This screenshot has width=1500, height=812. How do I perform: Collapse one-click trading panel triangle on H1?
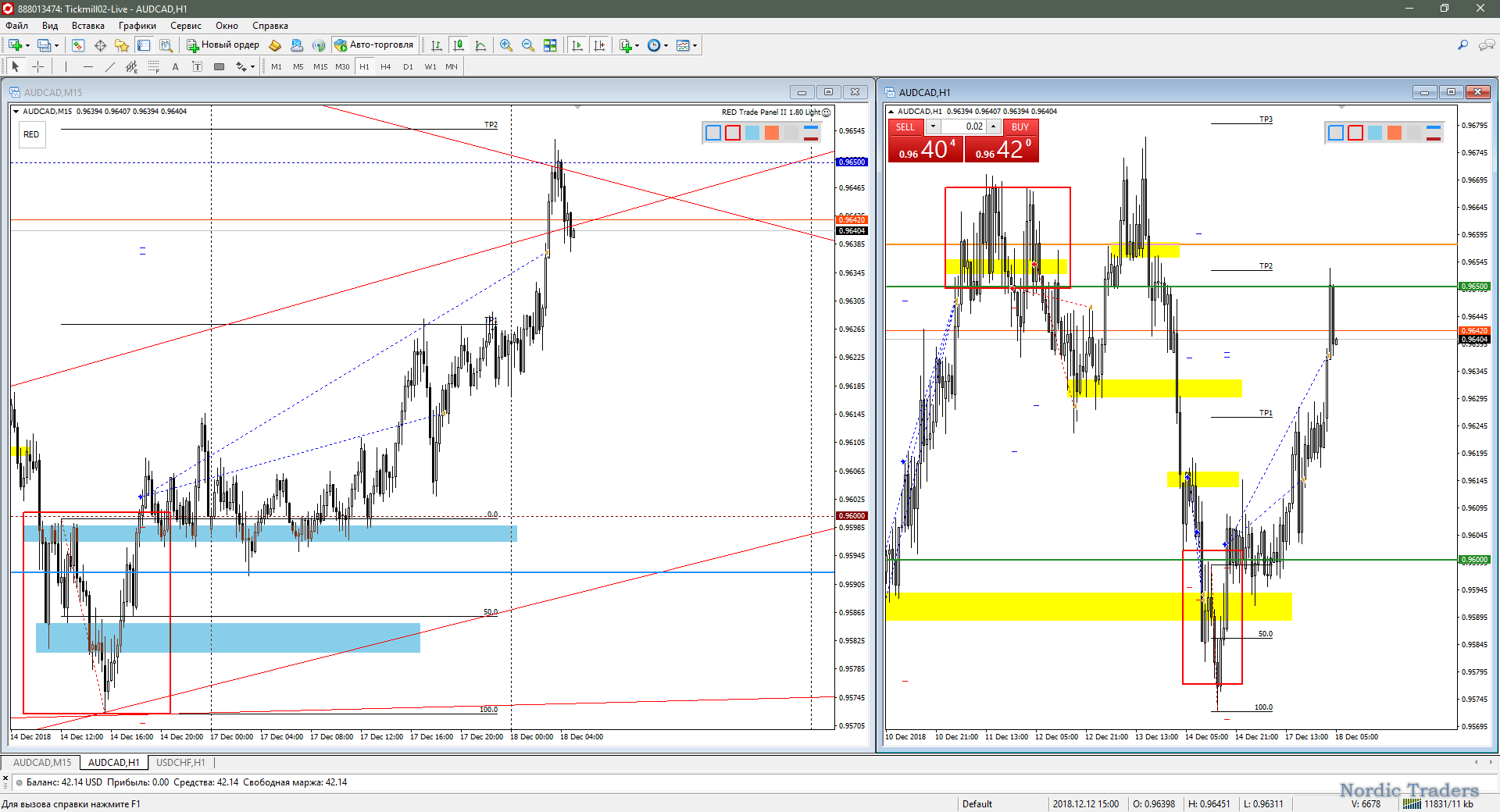pyautogui.click(x=891, y=112)
